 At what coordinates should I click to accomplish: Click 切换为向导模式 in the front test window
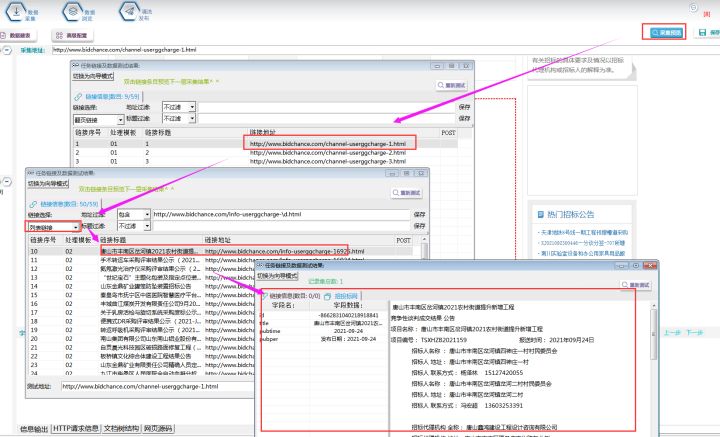[x=277, y=276]
